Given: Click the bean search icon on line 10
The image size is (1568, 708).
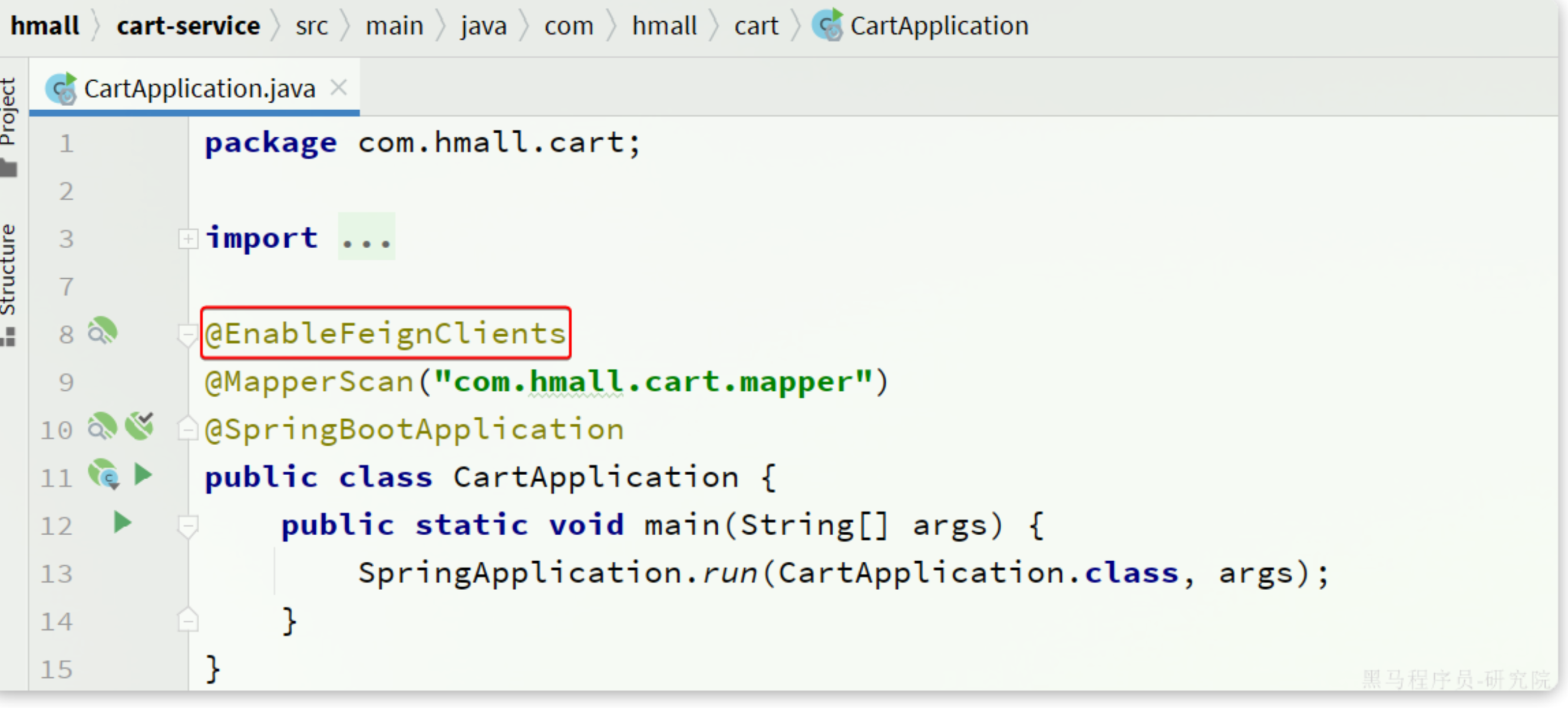Looking at the screenshot, I should (x=102, y=427).
